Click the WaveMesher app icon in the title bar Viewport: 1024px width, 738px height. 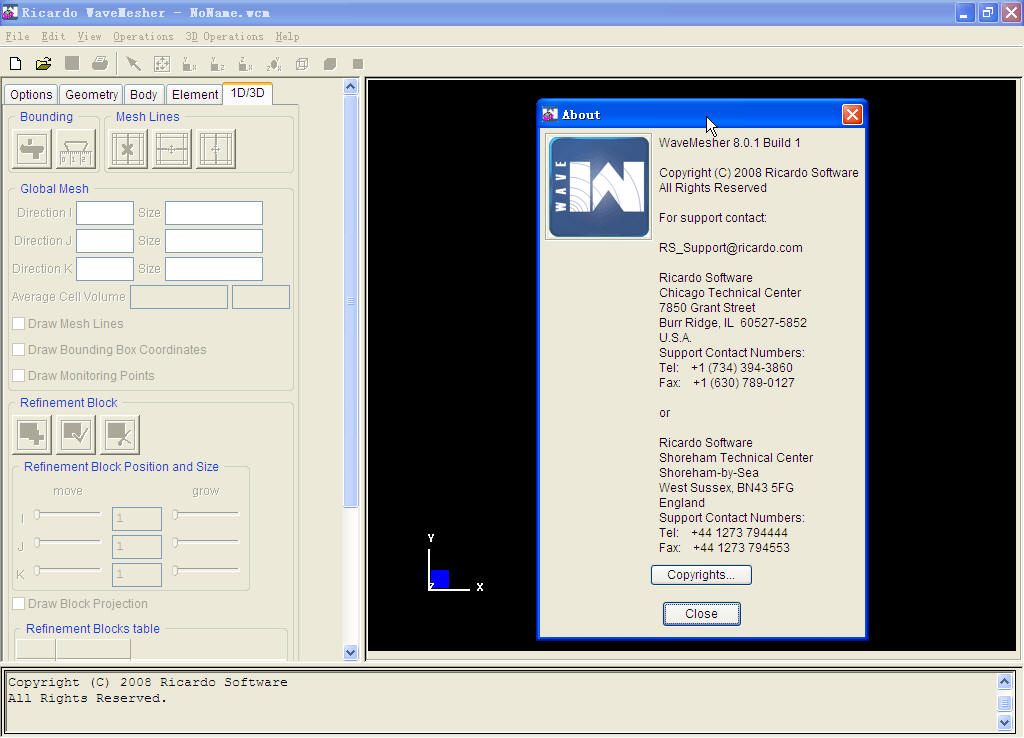click(10, 12)
